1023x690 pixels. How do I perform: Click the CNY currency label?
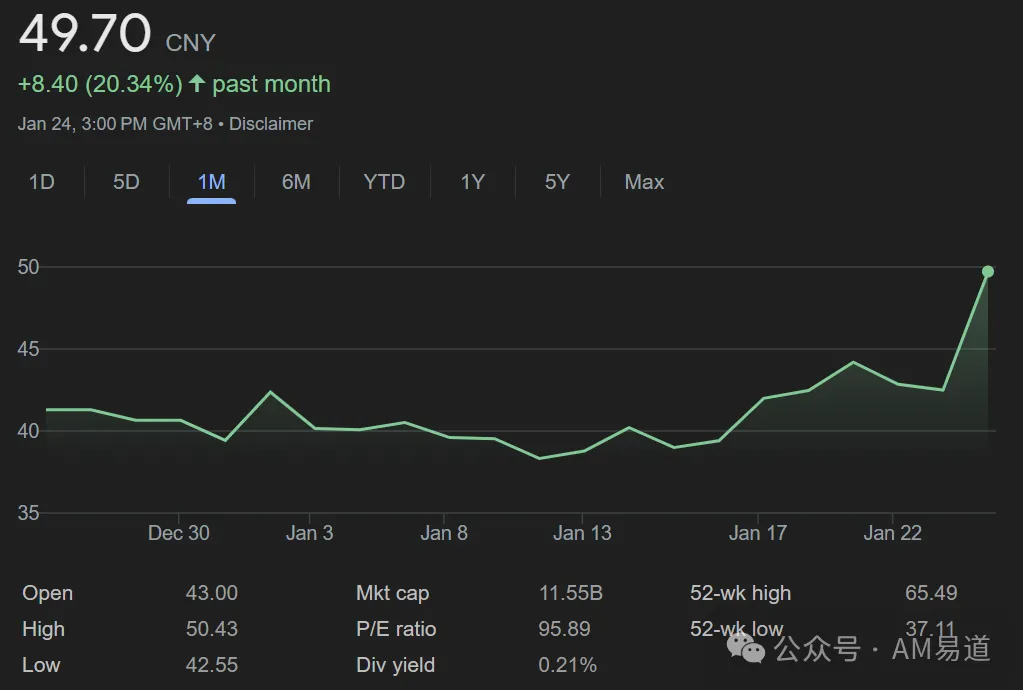click(191, 43)
